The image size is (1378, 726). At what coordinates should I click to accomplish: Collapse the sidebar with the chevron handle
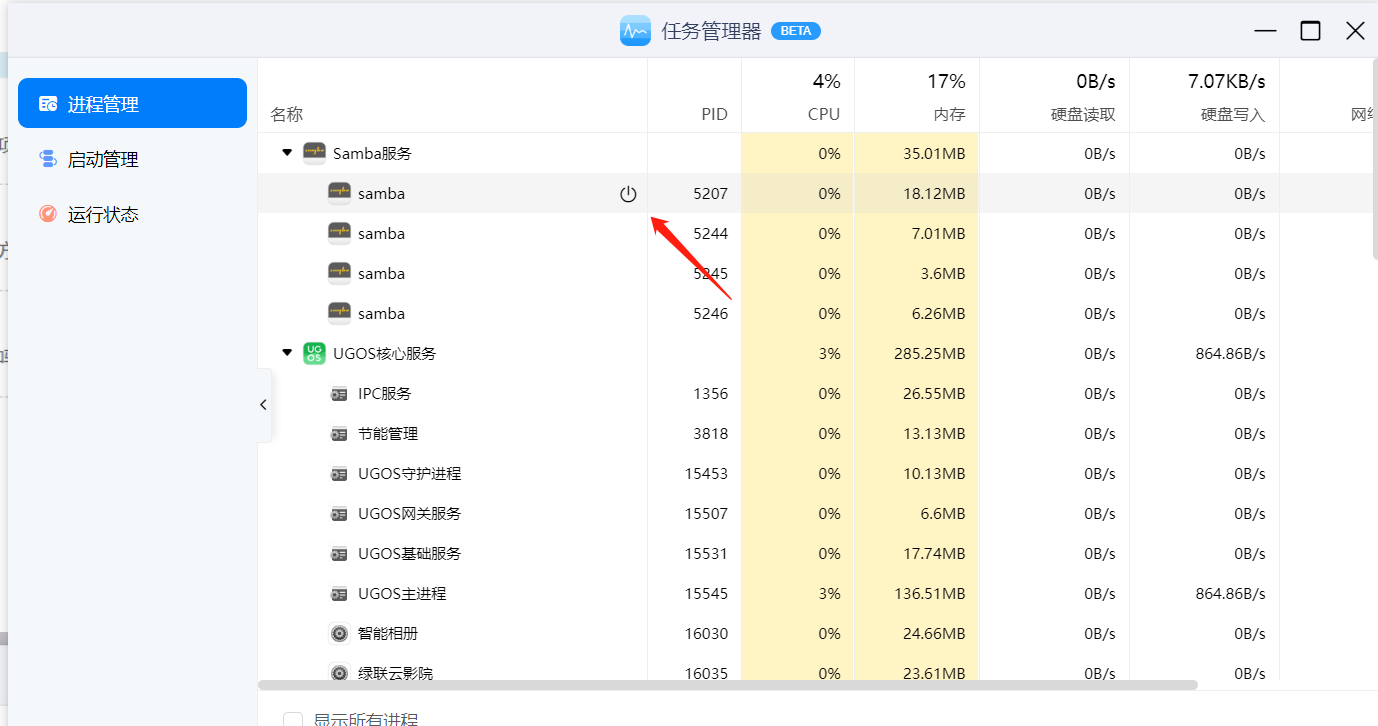(263, 405)
